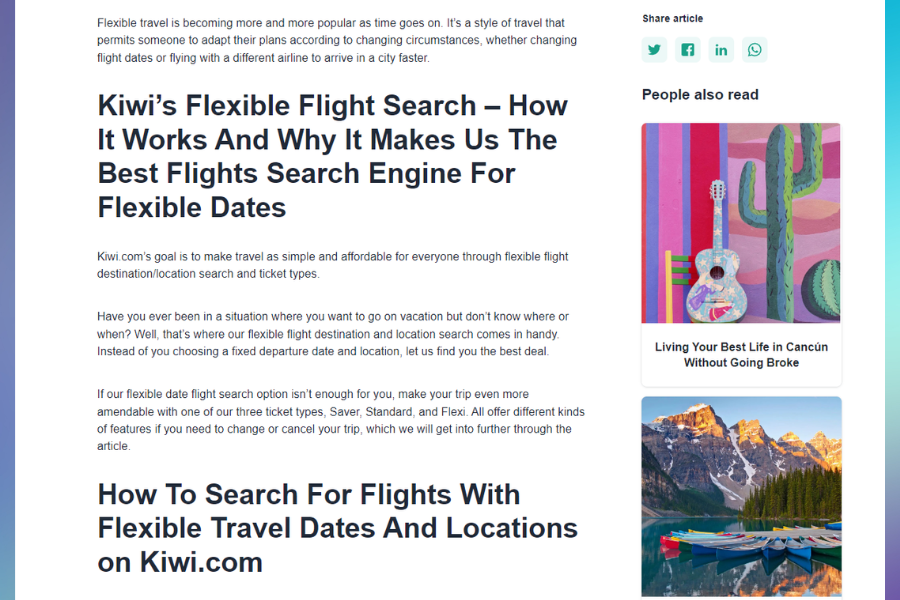Select the paragraph mentioning Saver, Standard, and Flexi

pos(340,420)
